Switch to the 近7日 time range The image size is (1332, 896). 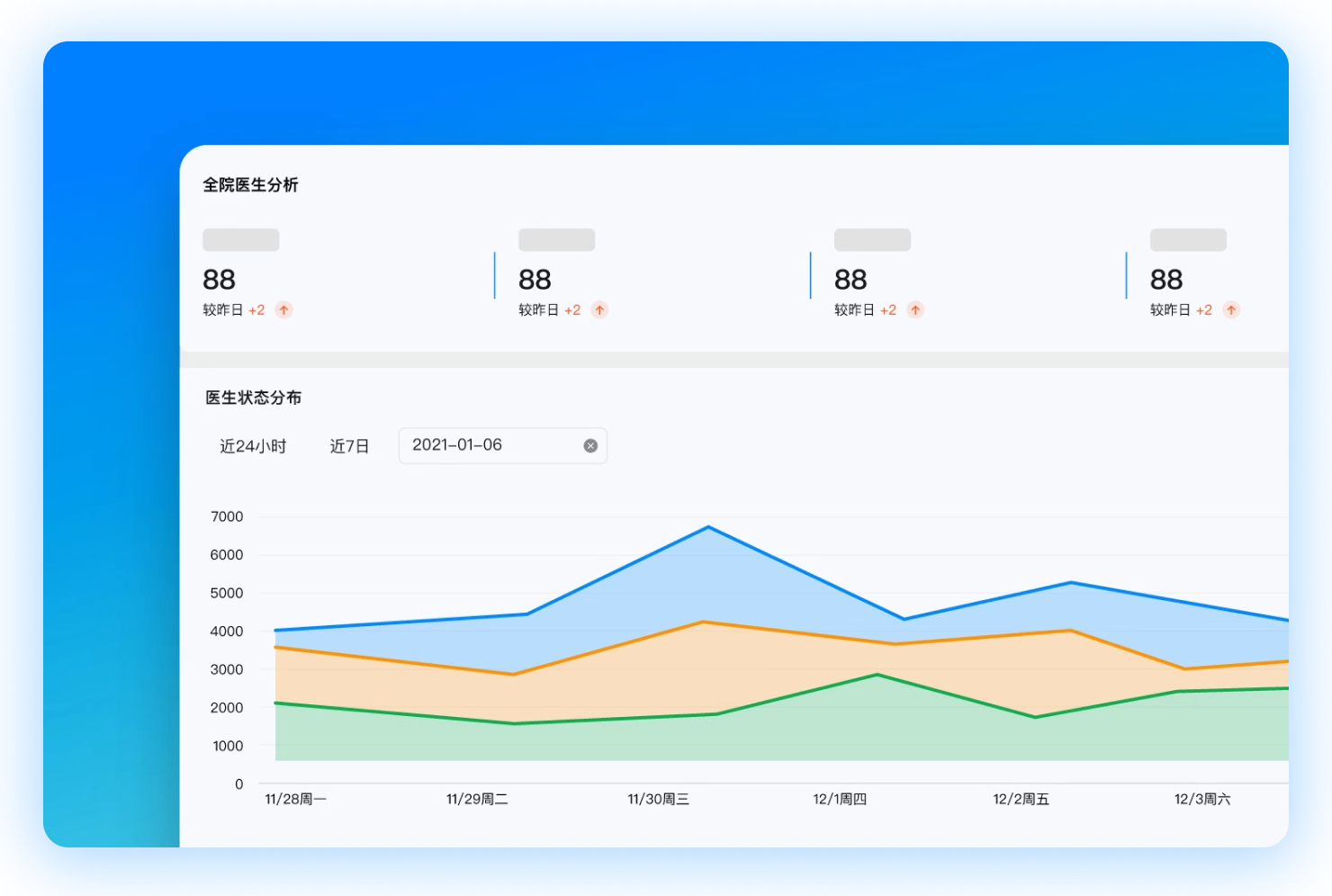[x=349, y=446]
